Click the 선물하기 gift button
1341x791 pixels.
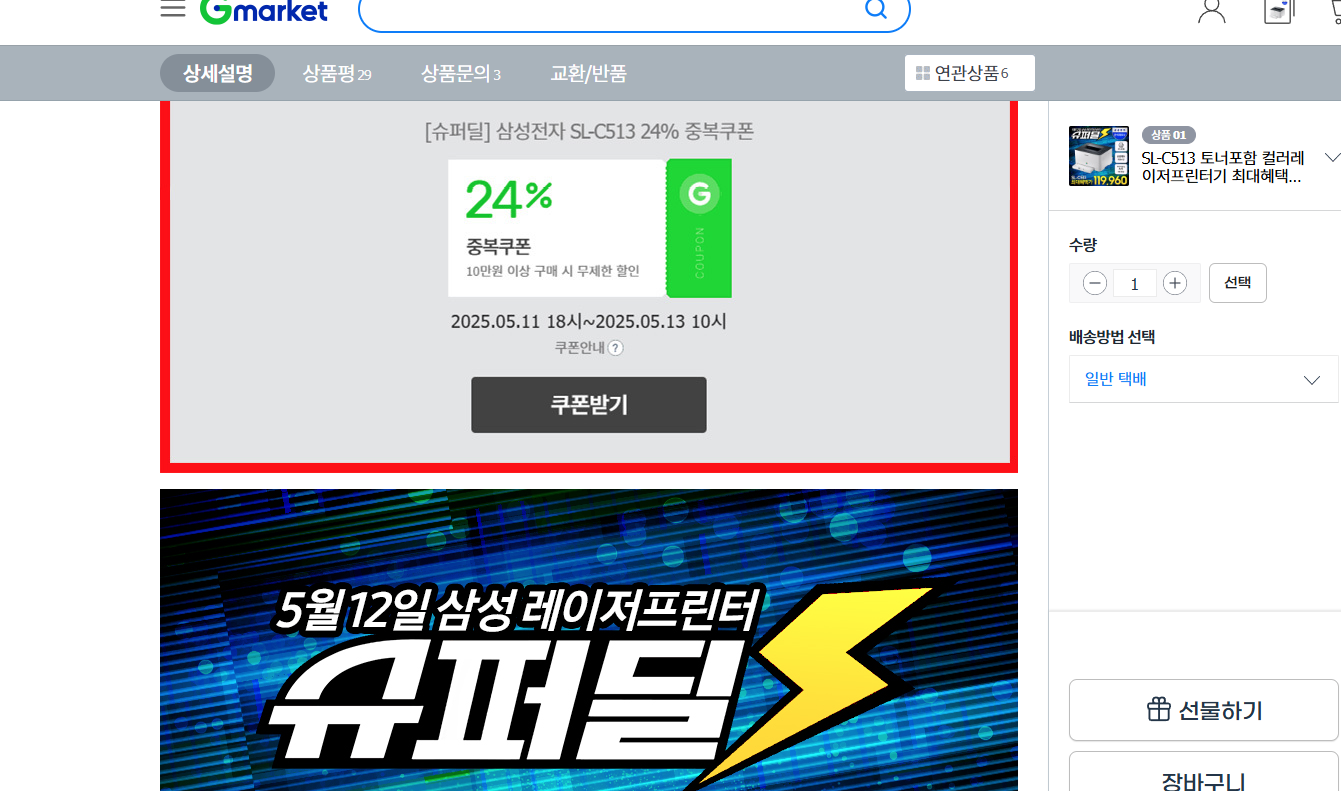[x=1203, y=710]
